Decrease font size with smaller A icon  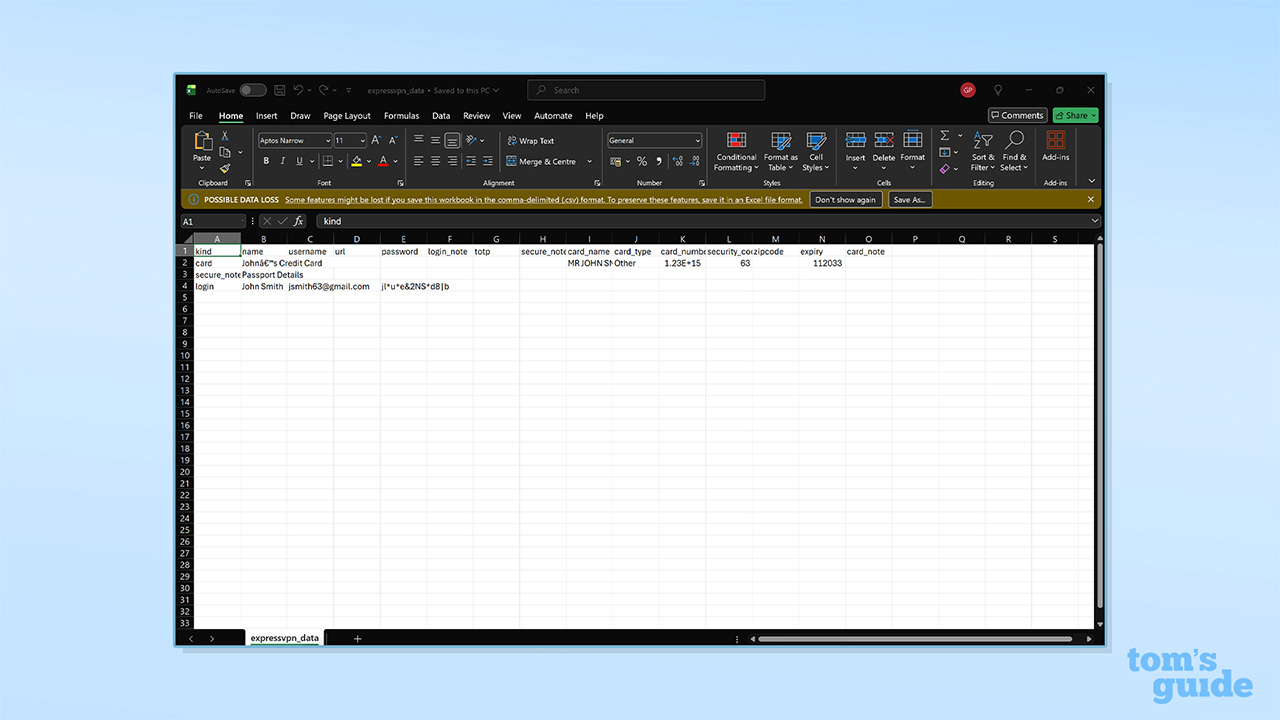(x=393, y=141)
